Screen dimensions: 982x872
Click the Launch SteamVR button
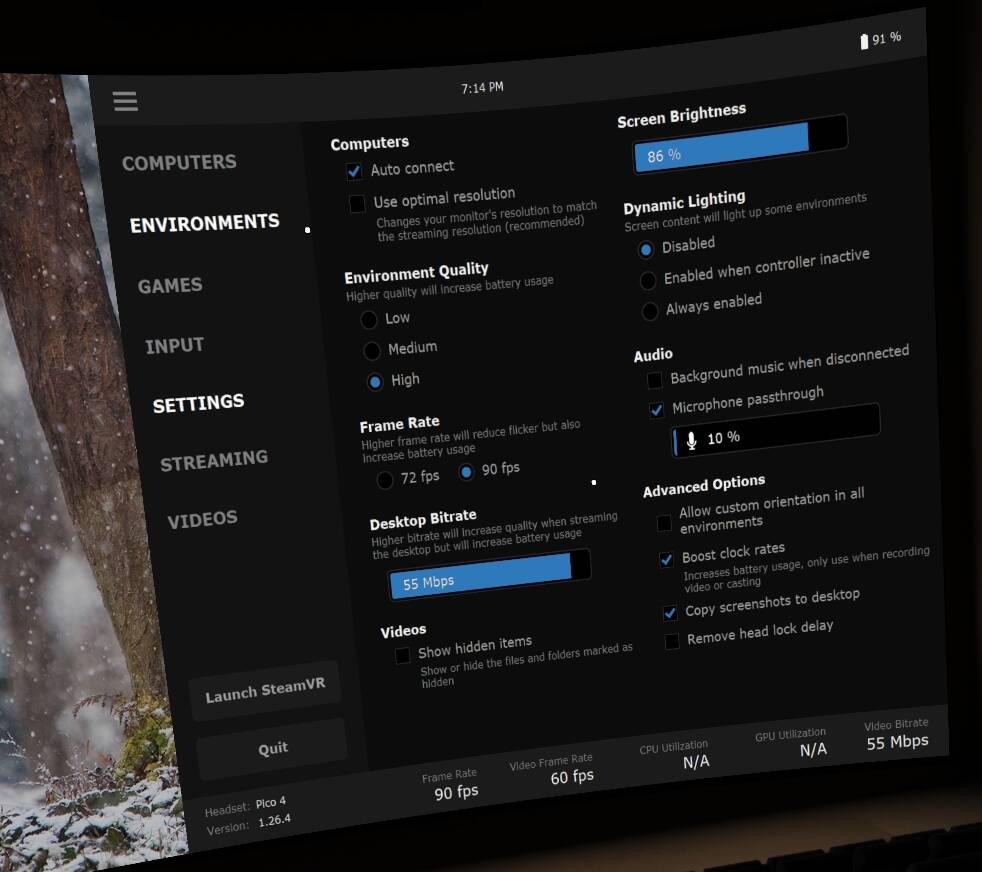264,691
